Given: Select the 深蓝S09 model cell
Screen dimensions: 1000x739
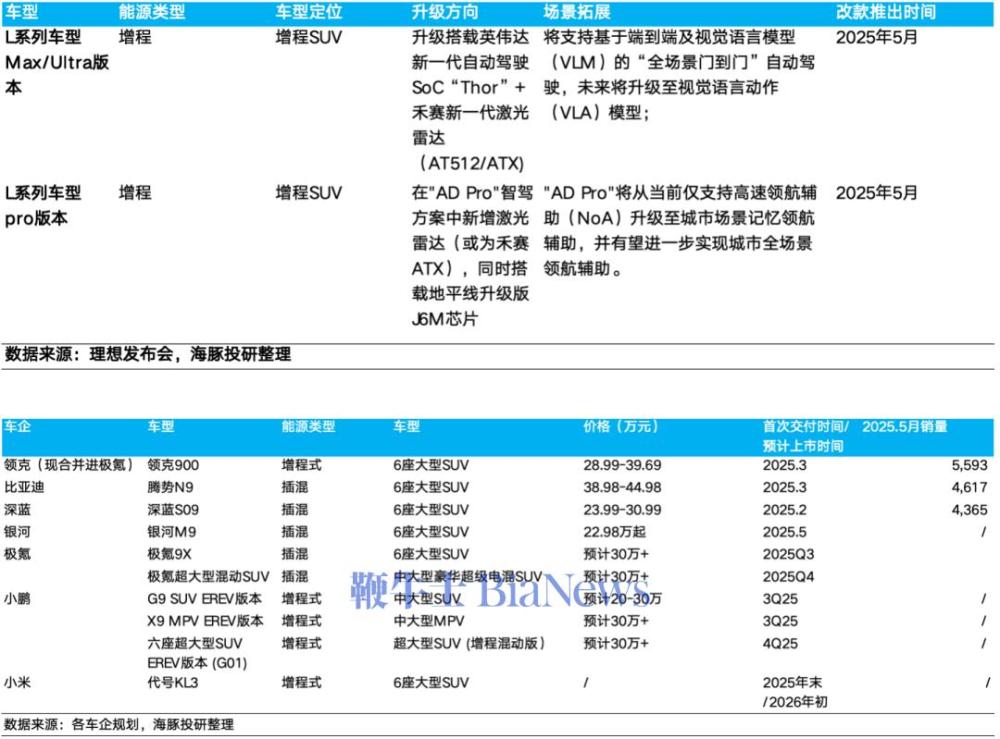Looking at the screenshot, I should 173,509.
